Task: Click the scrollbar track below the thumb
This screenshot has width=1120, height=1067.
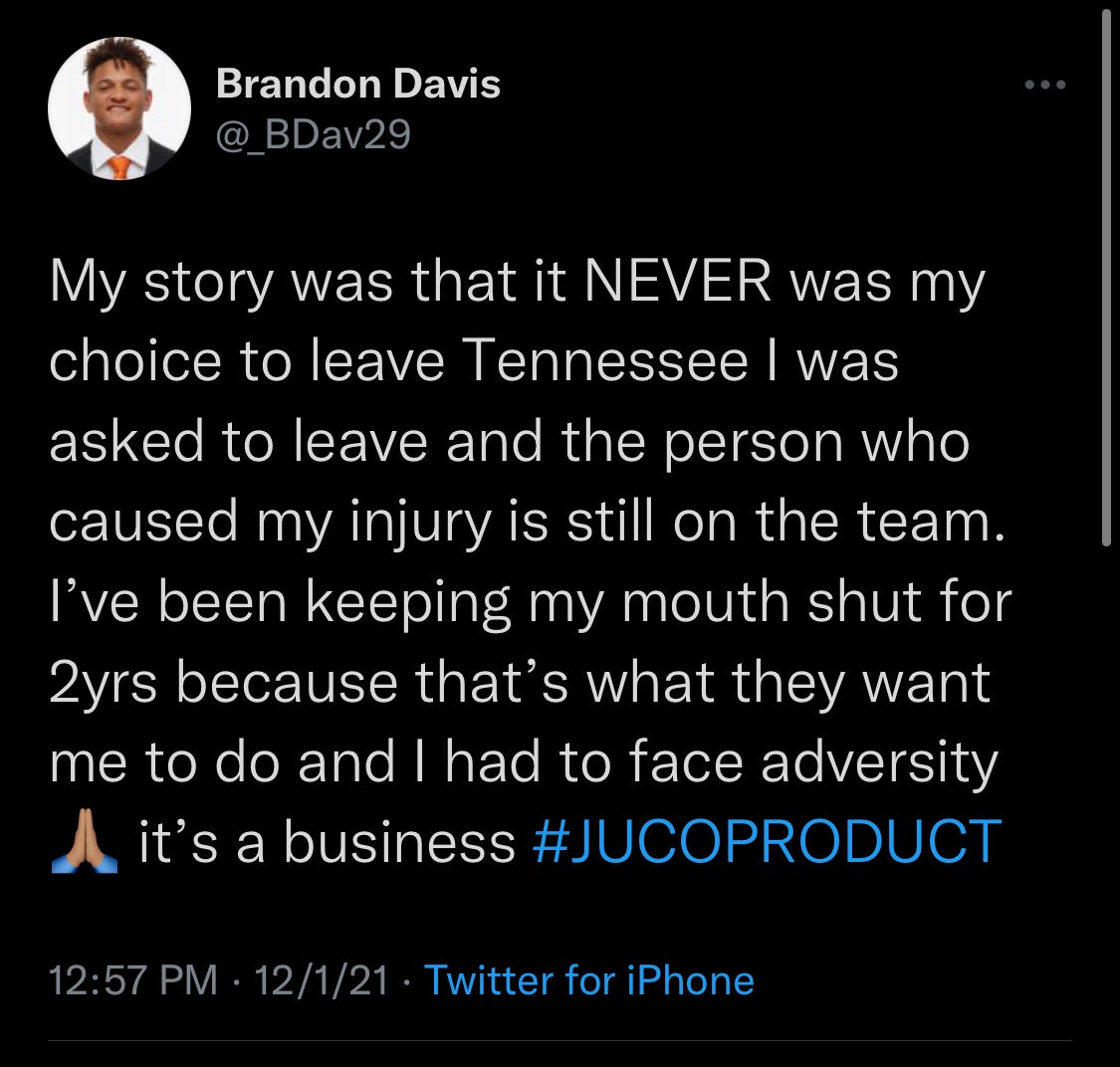Action: (x=1106, y=796)
